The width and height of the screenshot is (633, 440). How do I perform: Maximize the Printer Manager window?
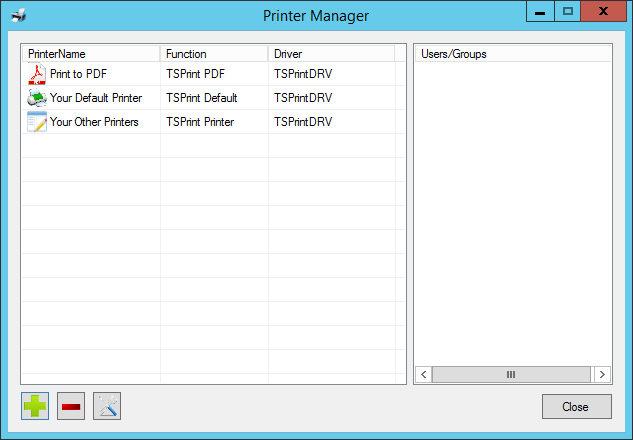point(568,13)
